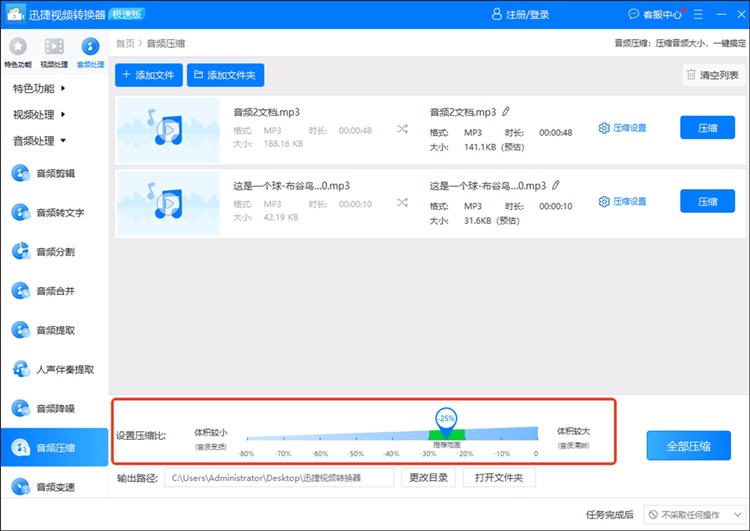The image size is (750, 531).
Task: Click gear icon of 这是一个球-布谷鸟 压缩设置
Action: coord(604,202)
